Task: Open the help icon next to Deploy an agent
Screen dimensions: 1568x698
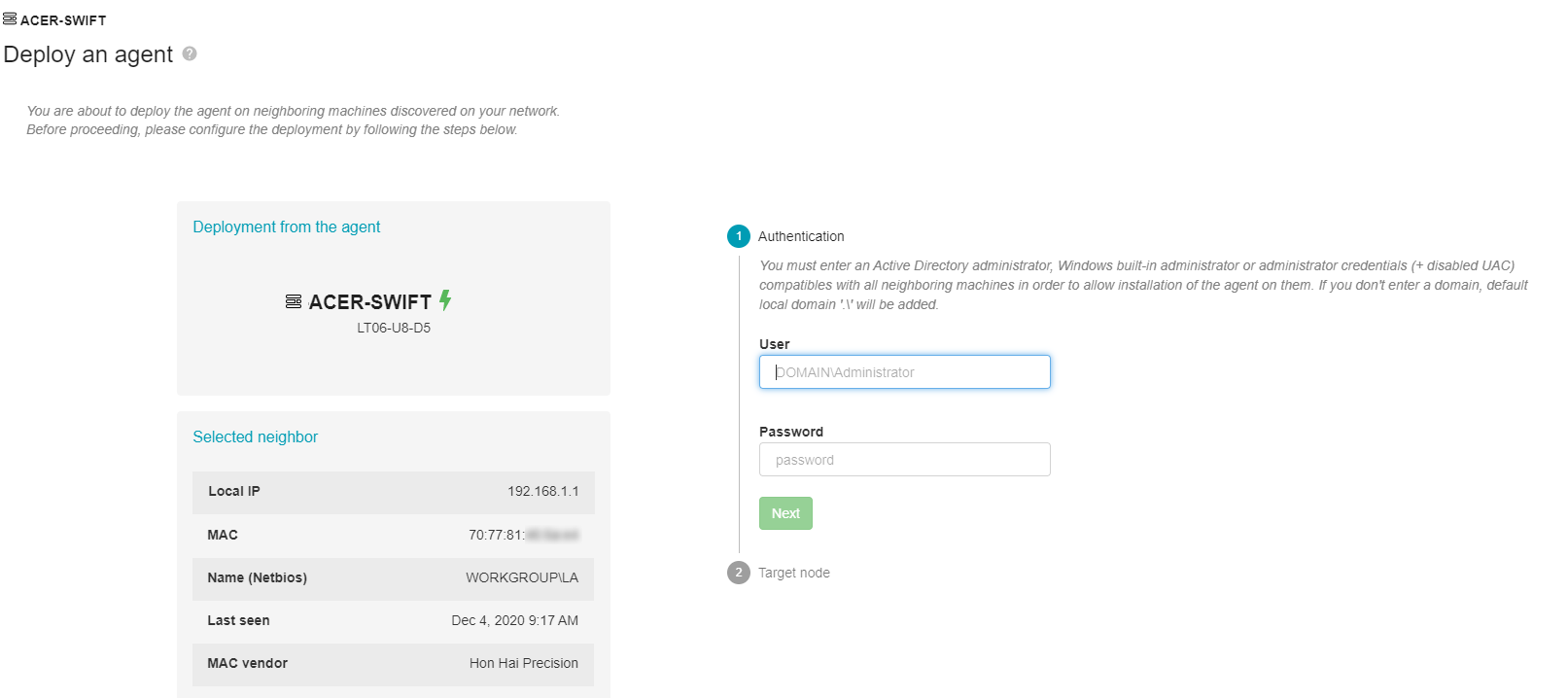Action: [x=191, y=55]
